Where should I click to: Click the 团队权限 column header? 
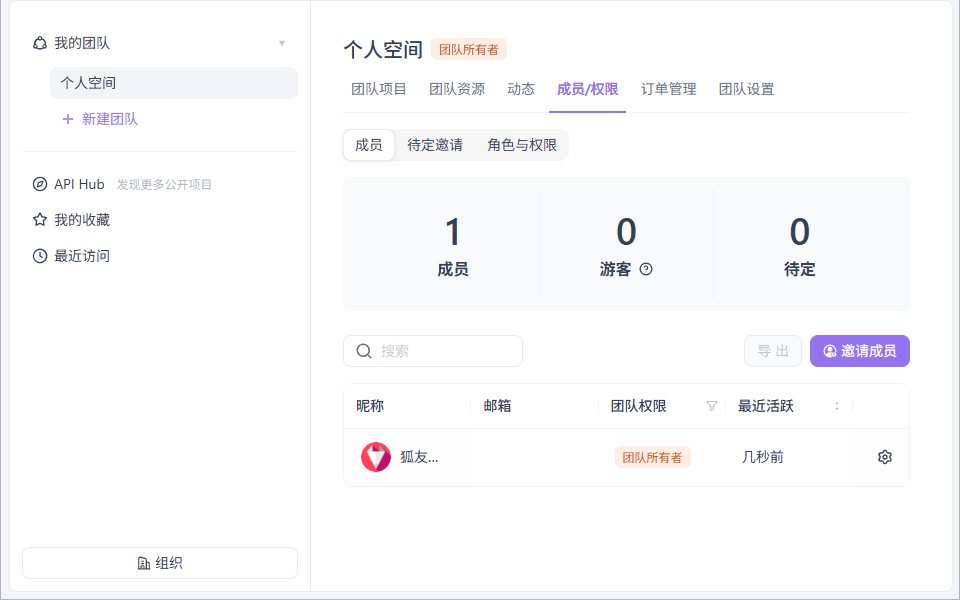coord(639,406)
